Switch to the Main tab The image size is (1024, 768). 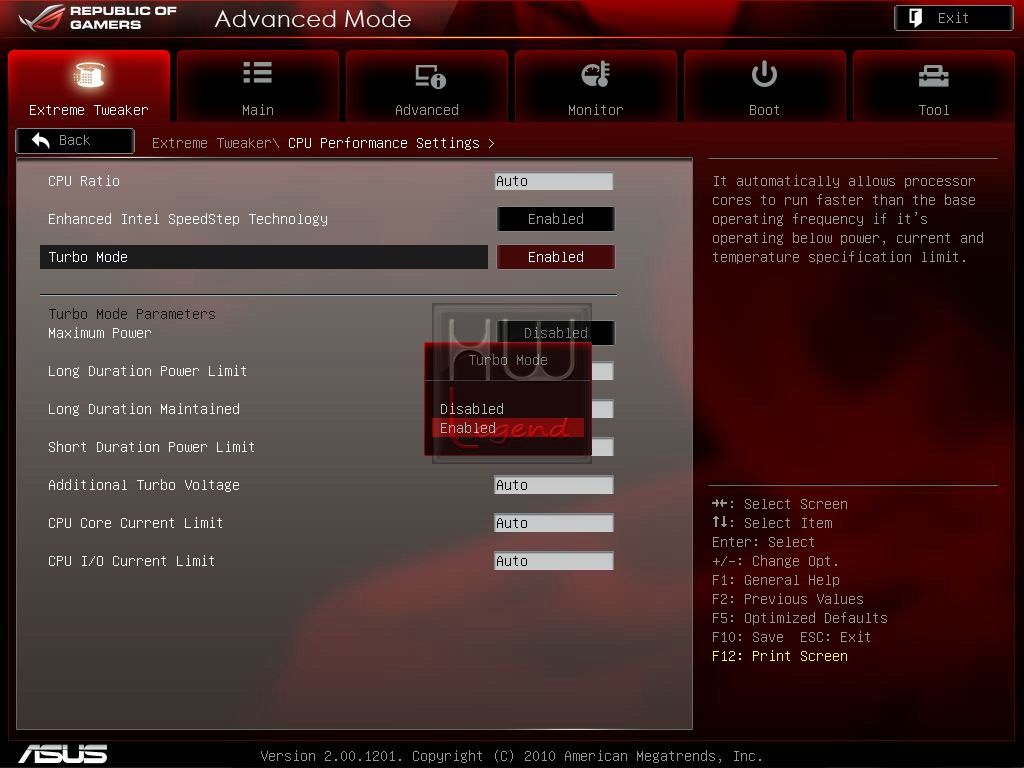(x=258, y=86)
